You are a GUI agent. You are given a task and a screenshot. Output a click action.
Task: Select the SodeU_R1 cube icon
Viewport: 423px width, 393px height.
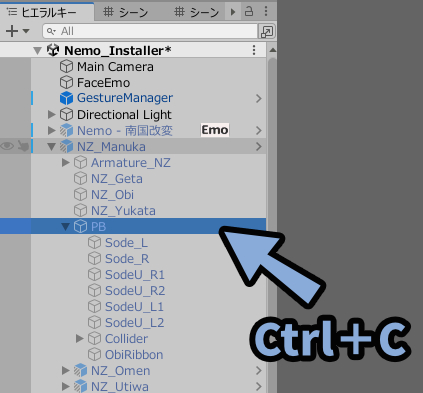tap(94, 274)
